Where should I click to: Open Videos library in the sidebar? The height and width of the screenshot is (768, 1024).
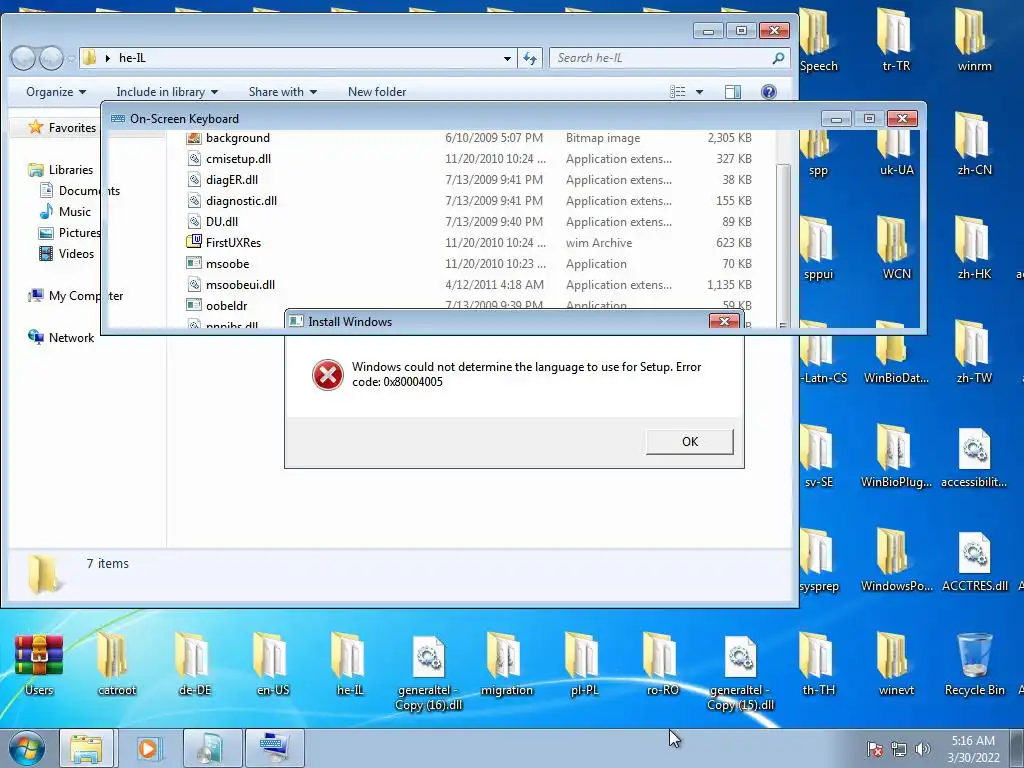[67, 253]
